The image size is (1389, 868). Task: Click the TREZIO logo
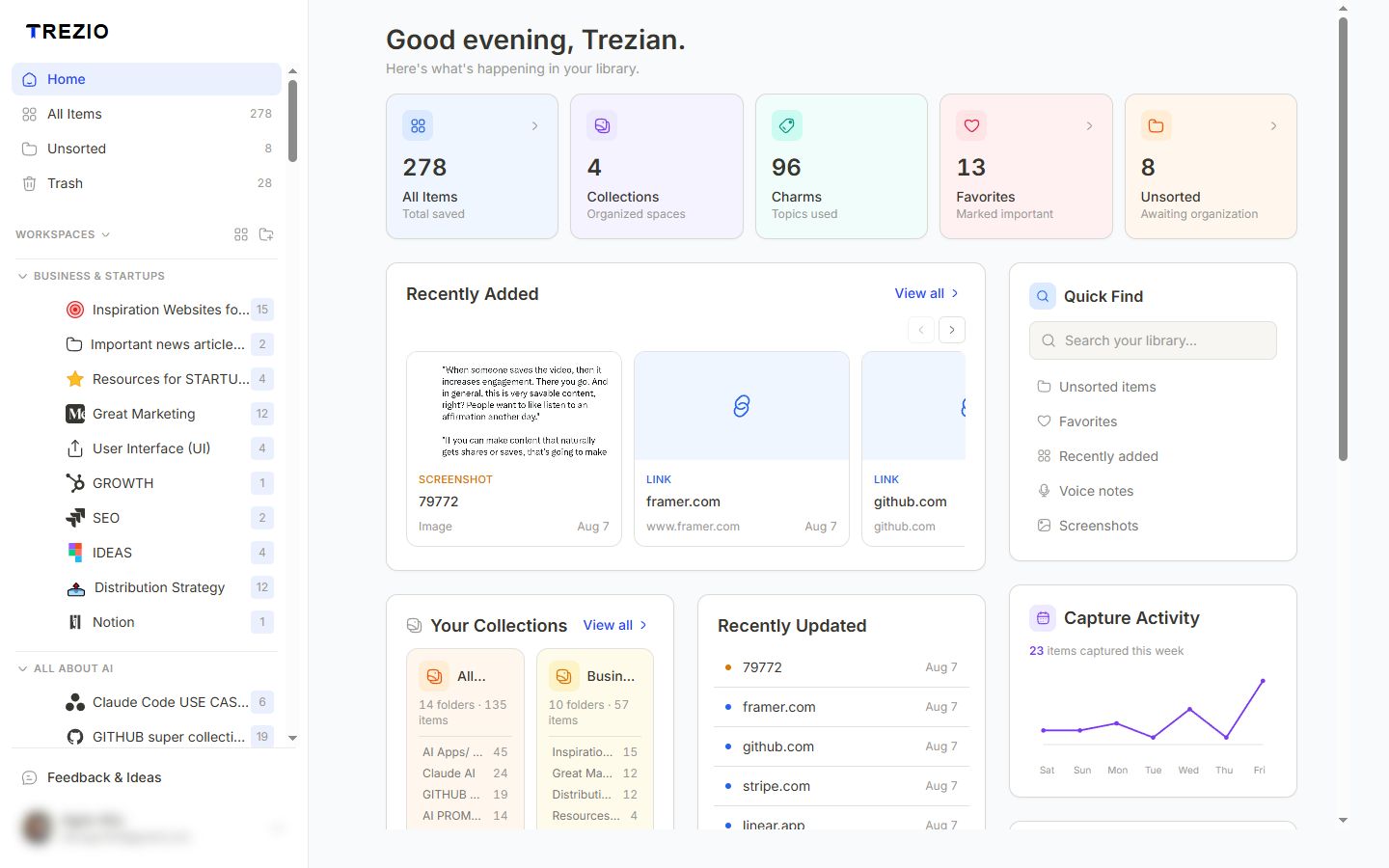pos(68,31)
